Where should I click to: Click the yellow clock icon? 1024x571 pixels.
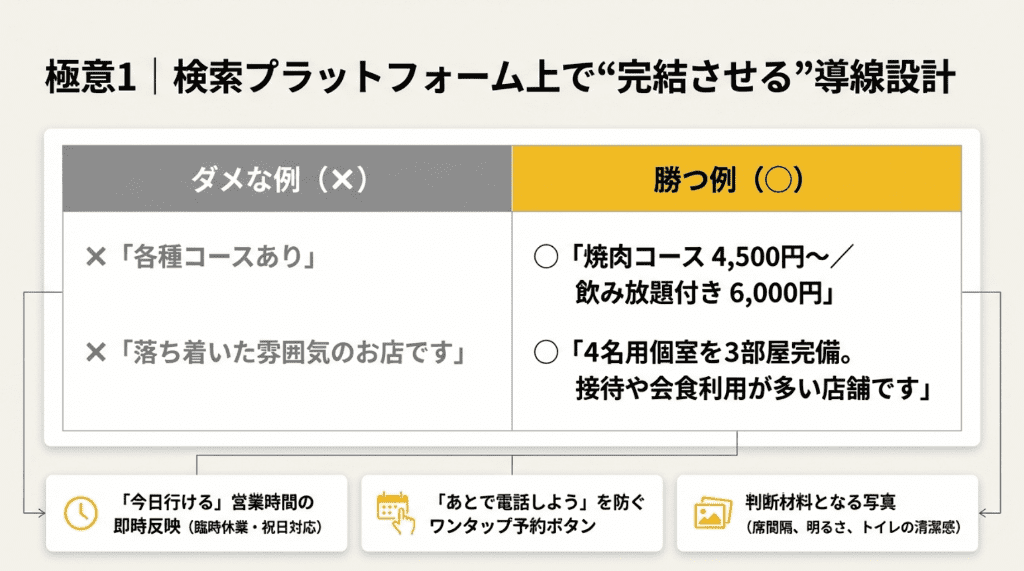(79, 512)
